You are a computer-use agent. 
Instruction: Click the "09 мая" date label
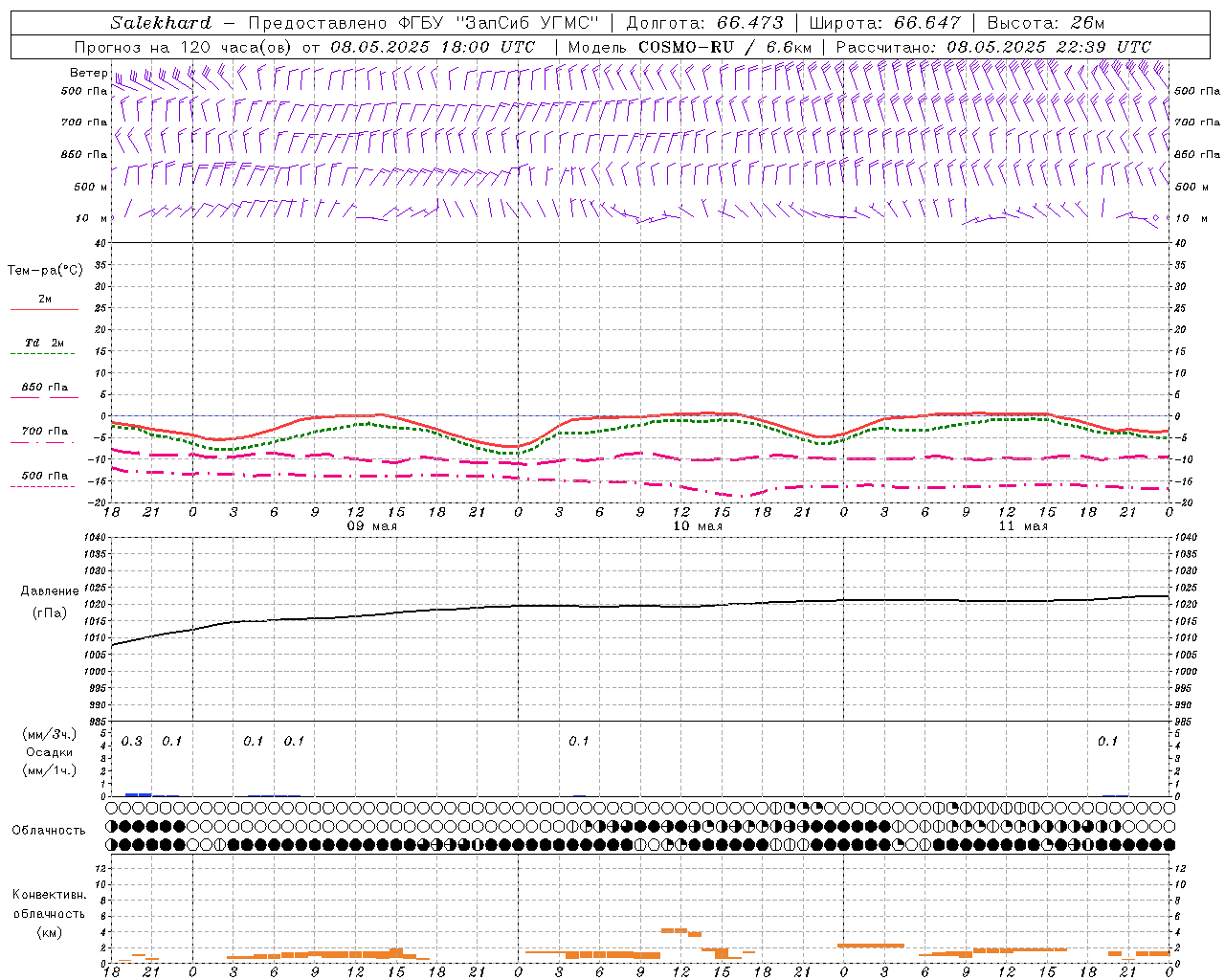(372, 526)
